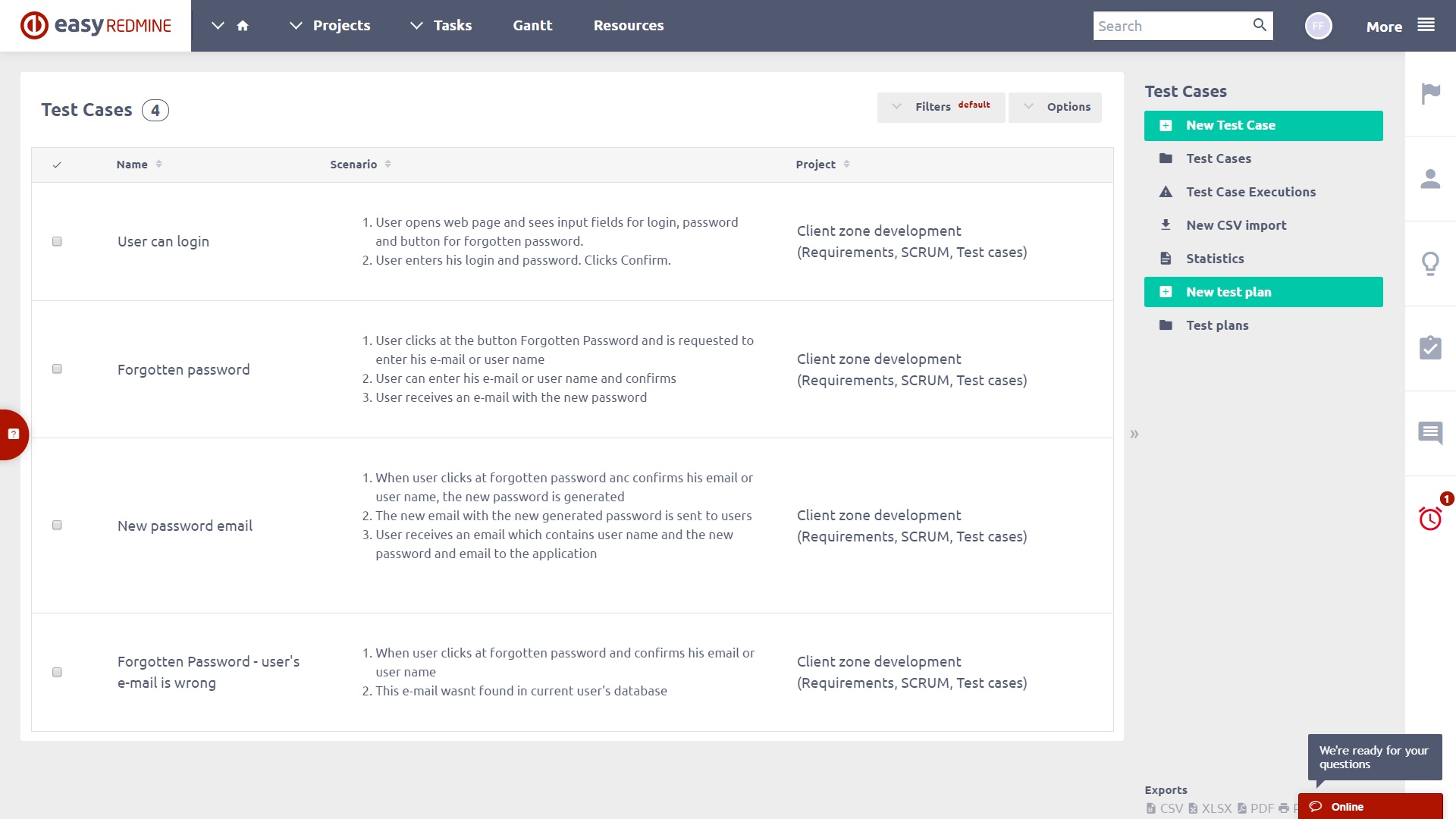This screenshot has width=1456, height=819.
Task: Click the CSV export file icon
Action: [x=1151, y=808]
